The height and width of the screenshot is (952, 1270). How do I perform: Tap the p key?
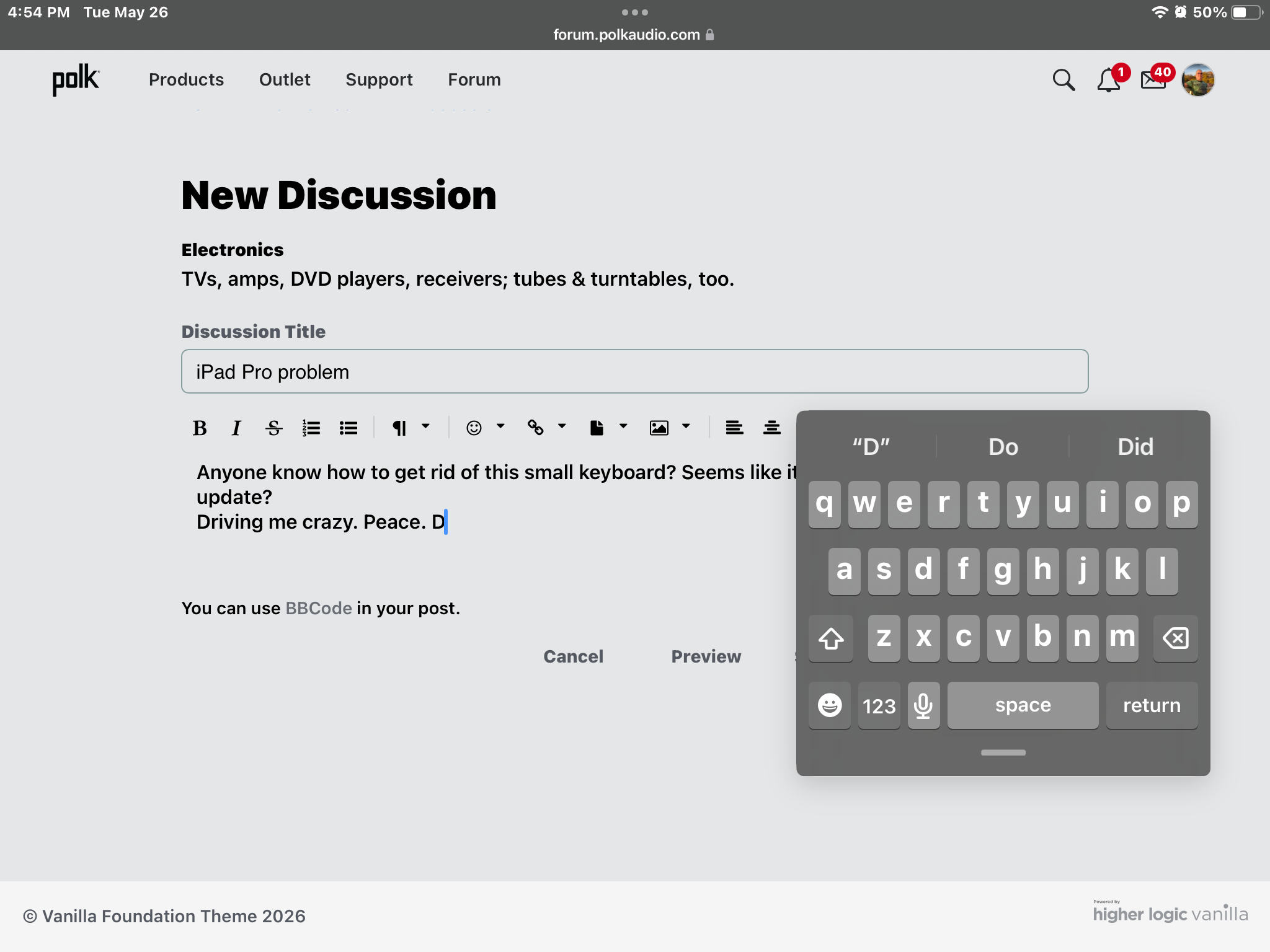1182,505
